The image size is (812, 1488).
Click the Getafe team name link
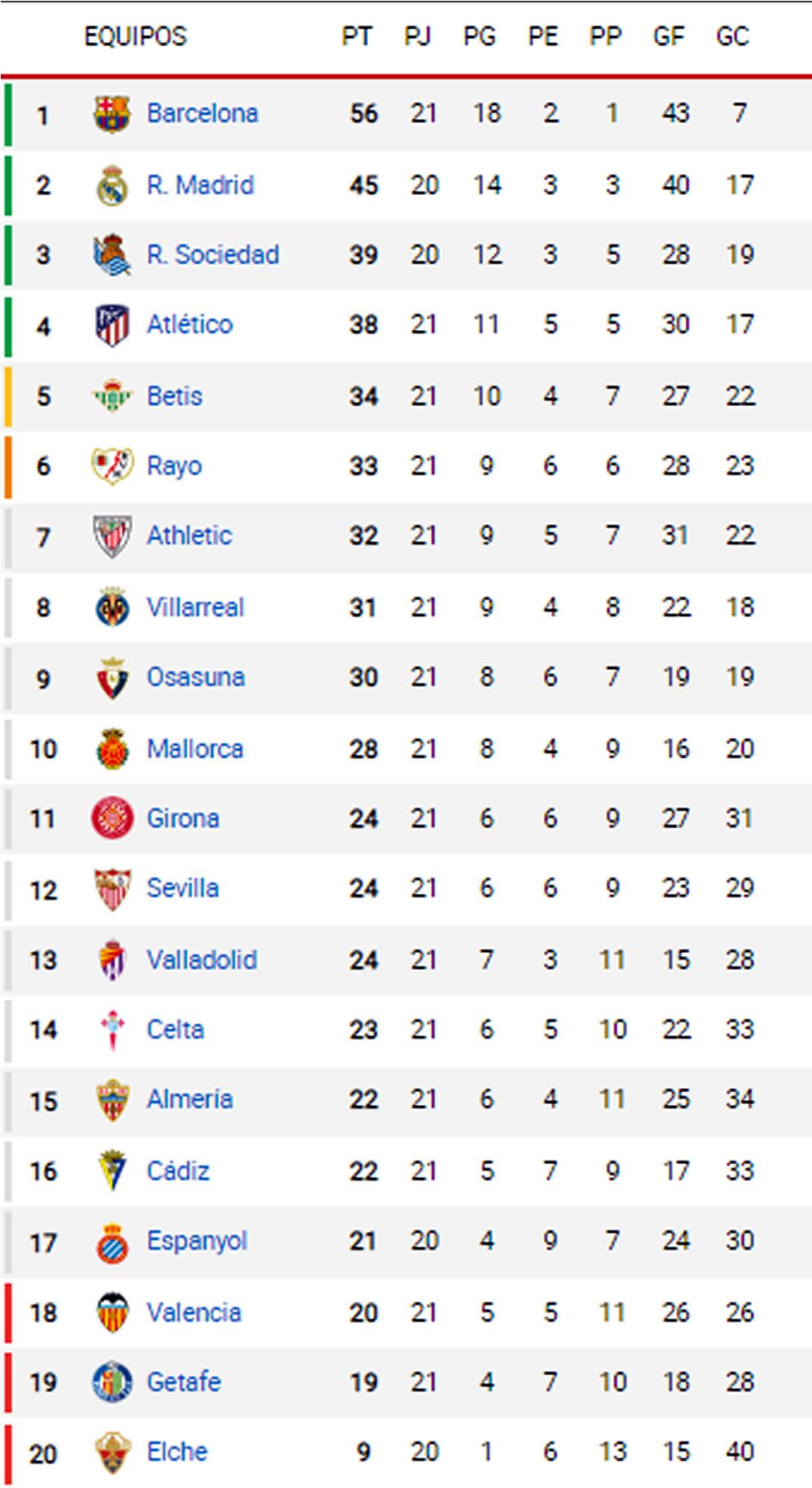click(x=184, y=1382)
